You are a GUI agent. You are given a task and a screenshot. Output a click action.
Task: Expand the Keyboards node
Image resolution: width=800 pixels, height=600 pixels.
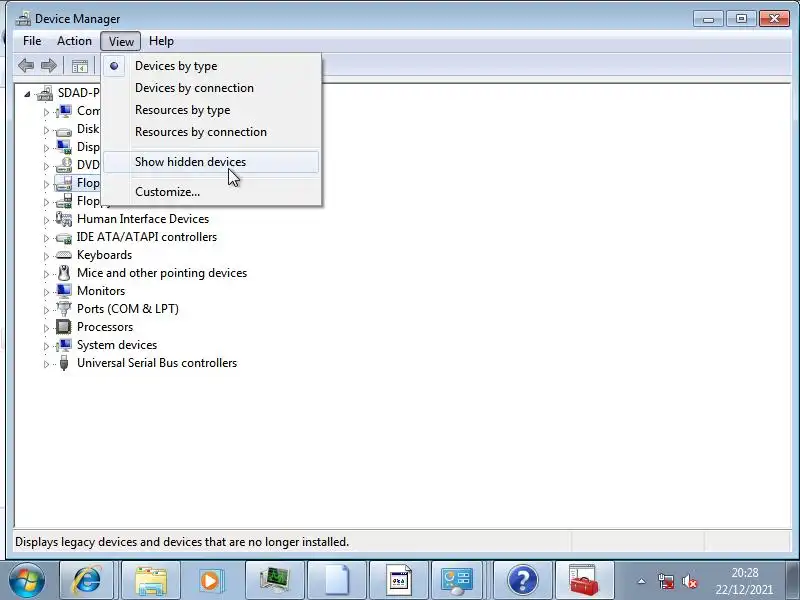coord(46,256)
